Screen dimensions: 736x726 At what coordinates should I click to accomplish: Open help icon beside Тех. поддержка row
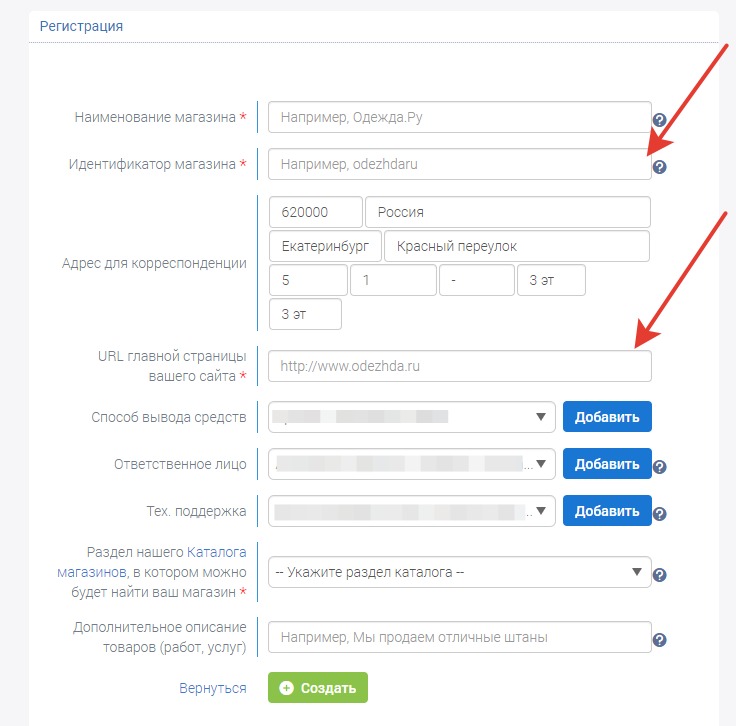click(x=659, y=514)
